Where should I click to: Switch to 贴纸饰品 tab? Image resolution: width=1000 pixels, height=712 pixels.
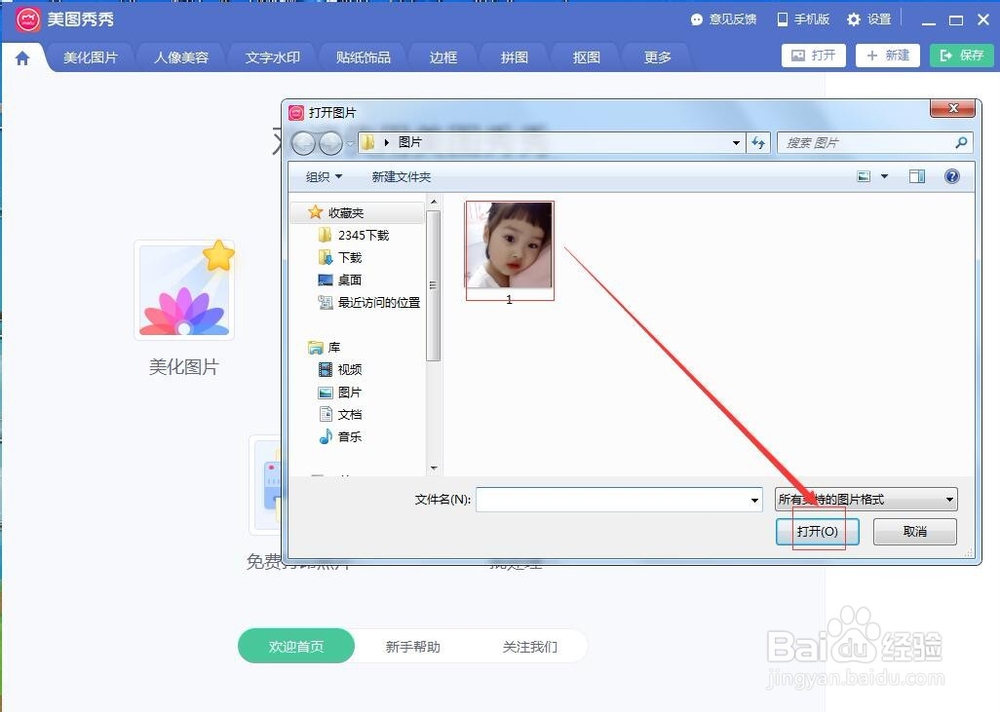pos(363,58)
